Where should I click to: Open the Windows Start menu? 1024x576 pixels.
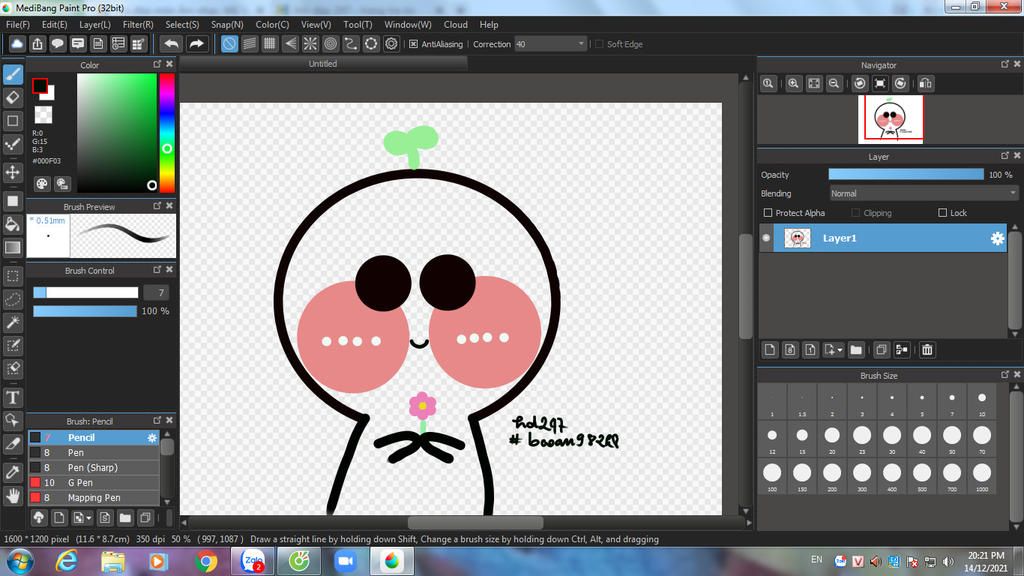coord(20,562)
